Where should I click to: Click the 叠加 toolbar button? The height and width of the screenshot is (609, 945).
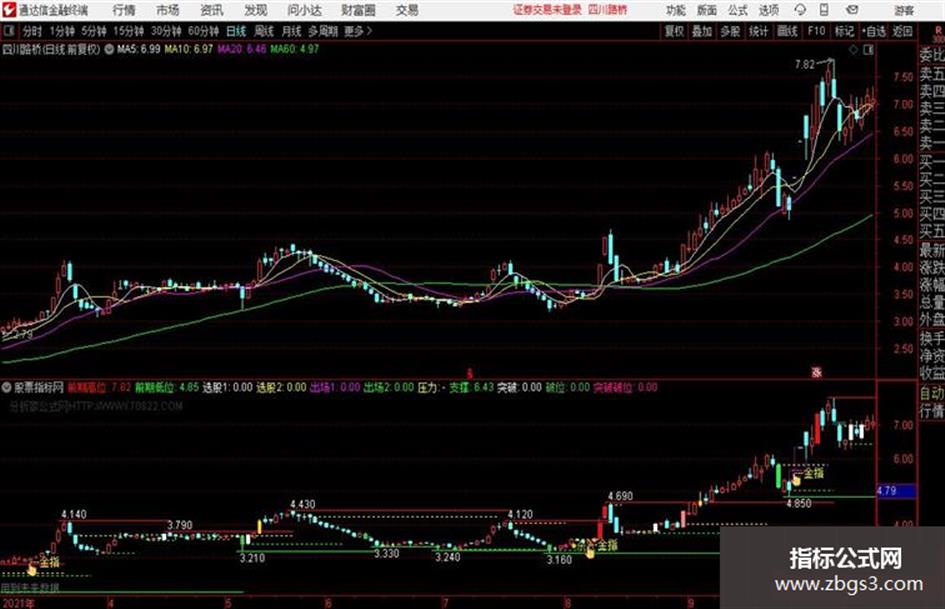(x=702, y=31)
